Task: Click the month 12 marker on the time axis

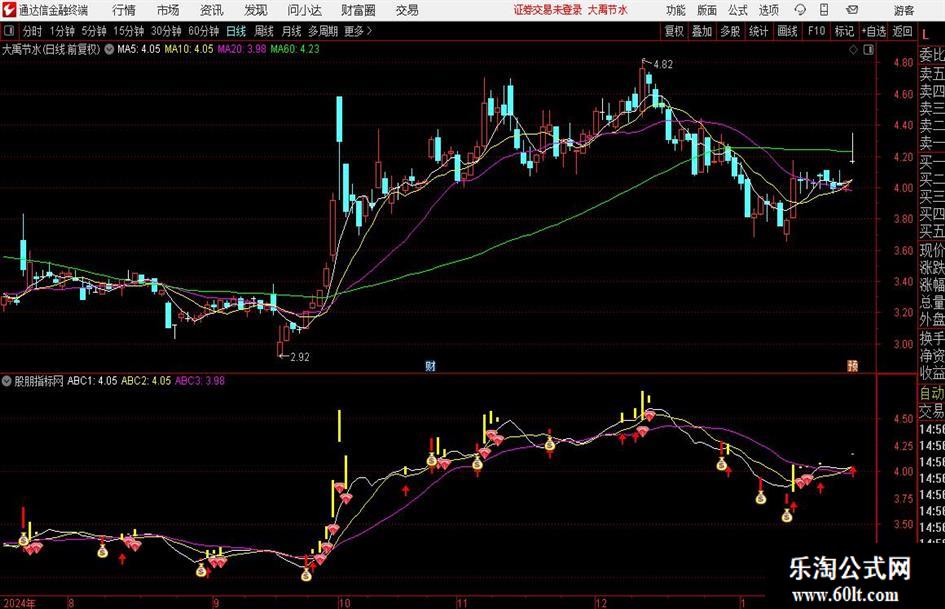Action: [x=601, y=603]
